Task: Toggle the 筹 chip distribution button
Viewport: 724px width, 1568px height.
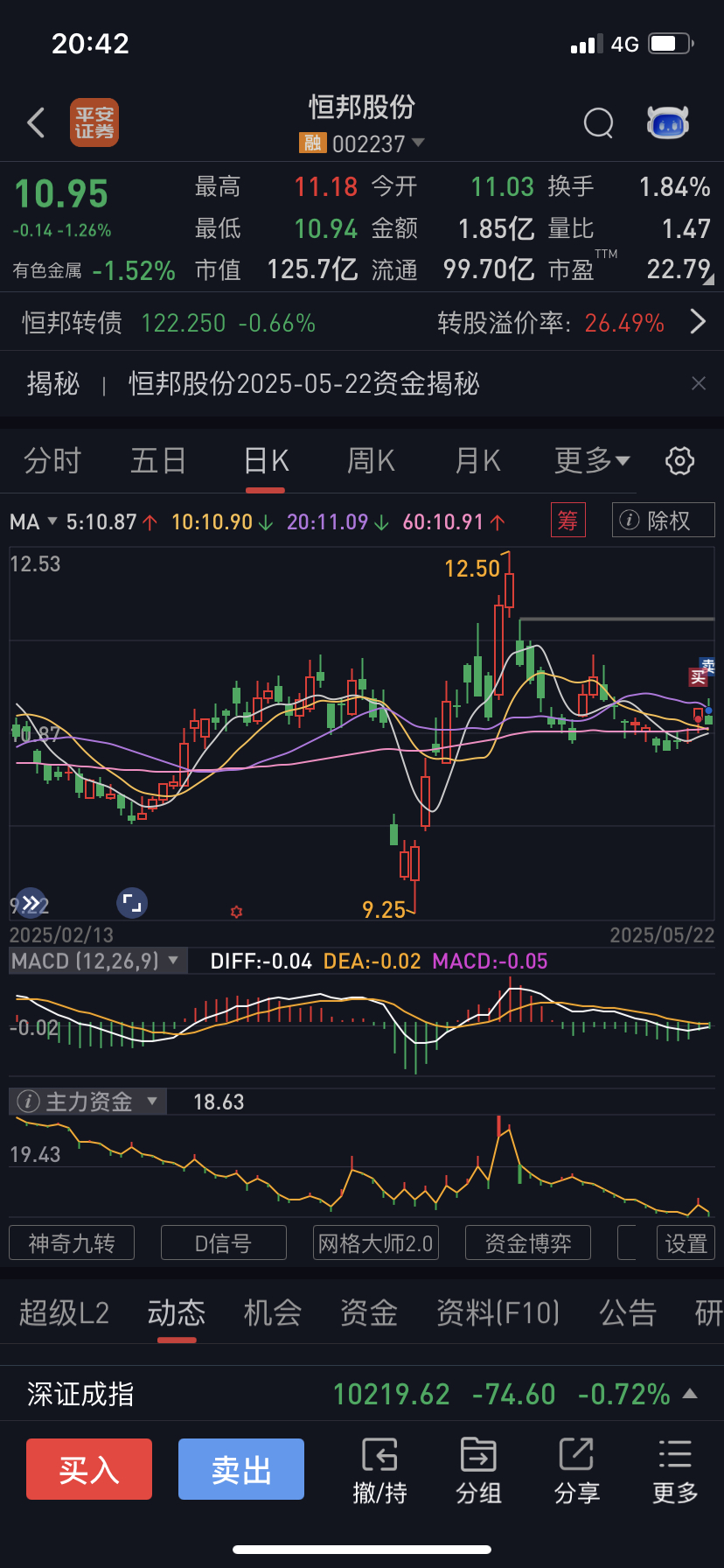Action: tap(567, 521)
